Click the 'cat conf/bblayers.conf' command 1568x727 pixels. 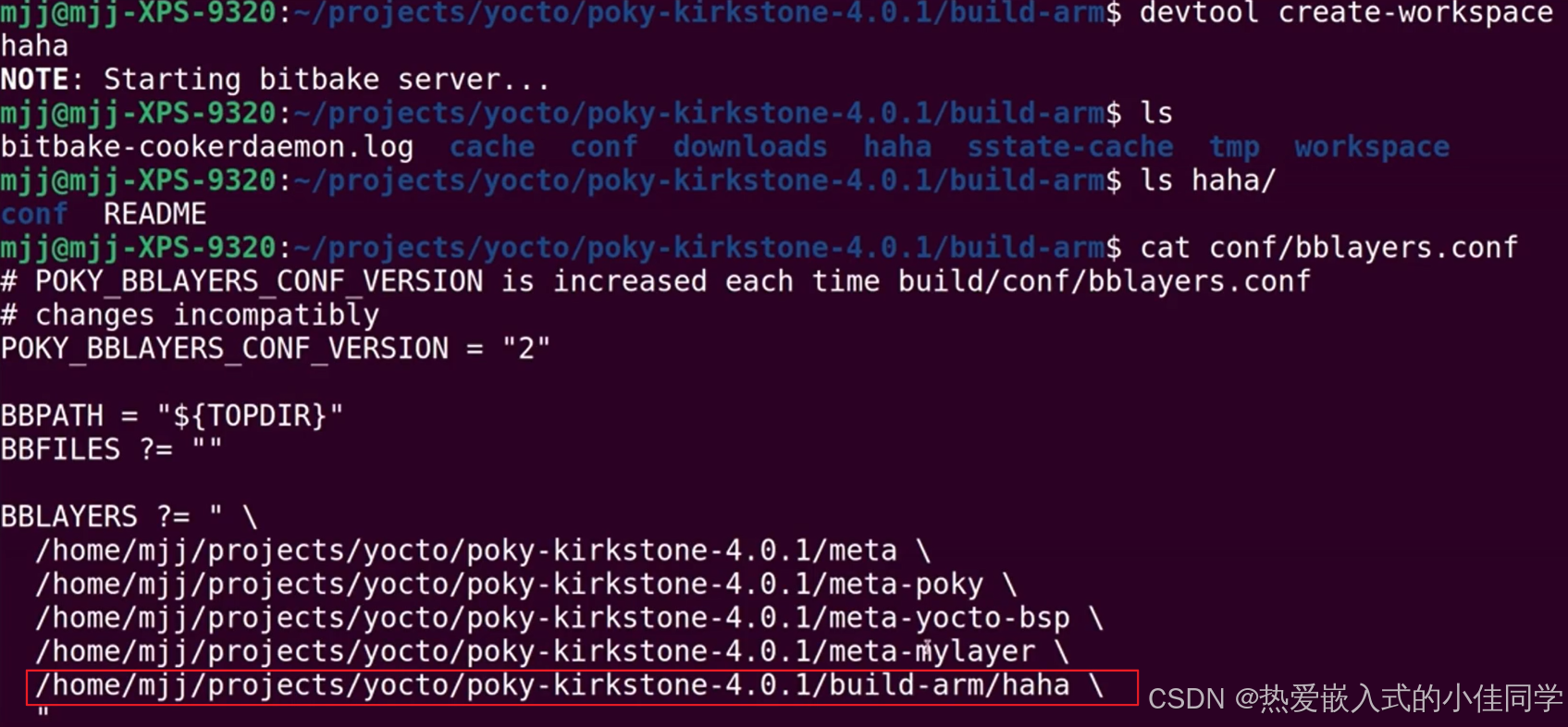[1328, 248]
